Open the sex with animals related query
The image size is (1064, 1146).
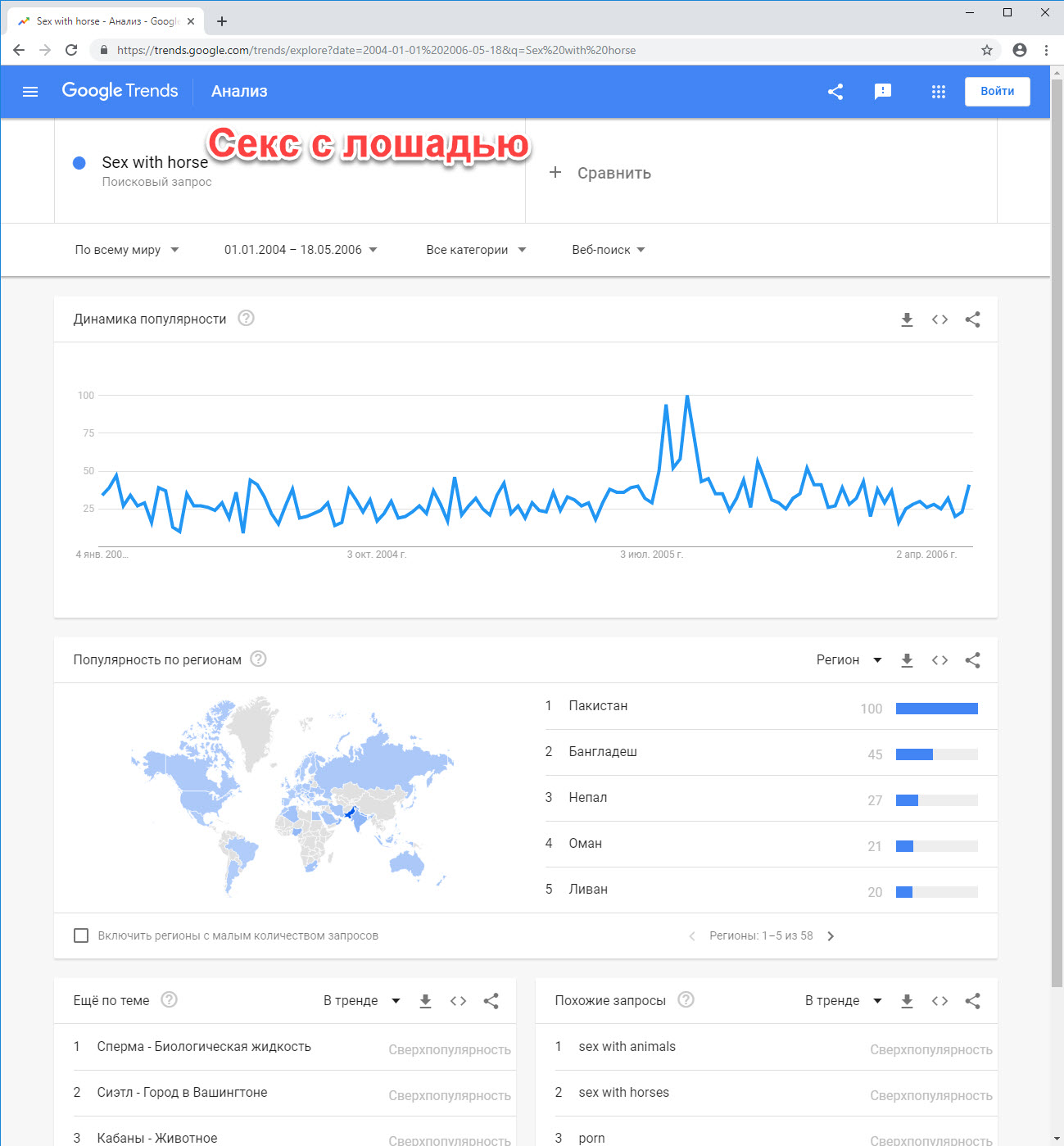(627, 1047)
